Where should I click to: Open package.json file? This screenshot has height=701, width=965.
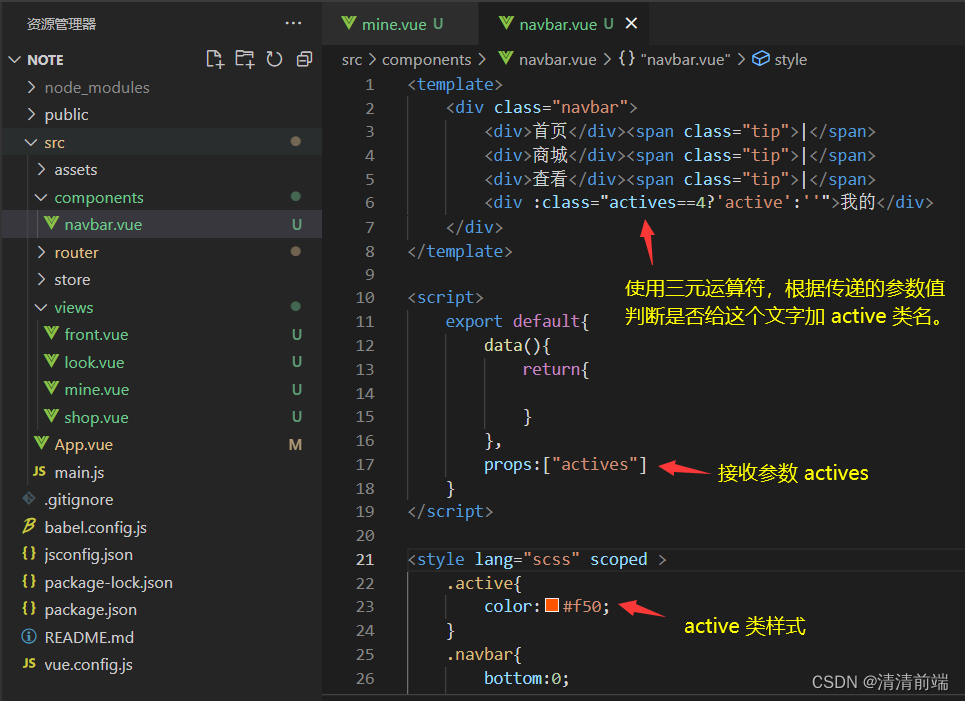(x=161, y=609)
